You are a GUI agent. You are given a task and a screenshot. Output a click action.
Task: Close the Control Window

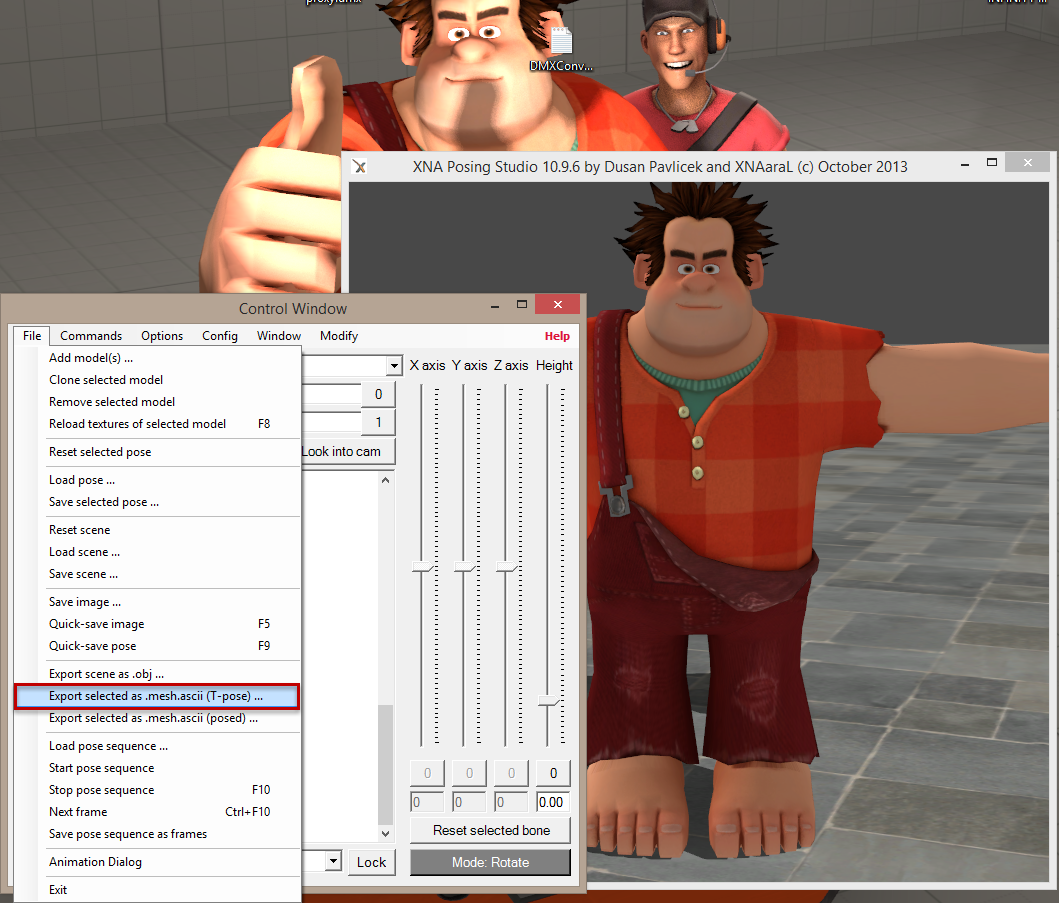558,305
